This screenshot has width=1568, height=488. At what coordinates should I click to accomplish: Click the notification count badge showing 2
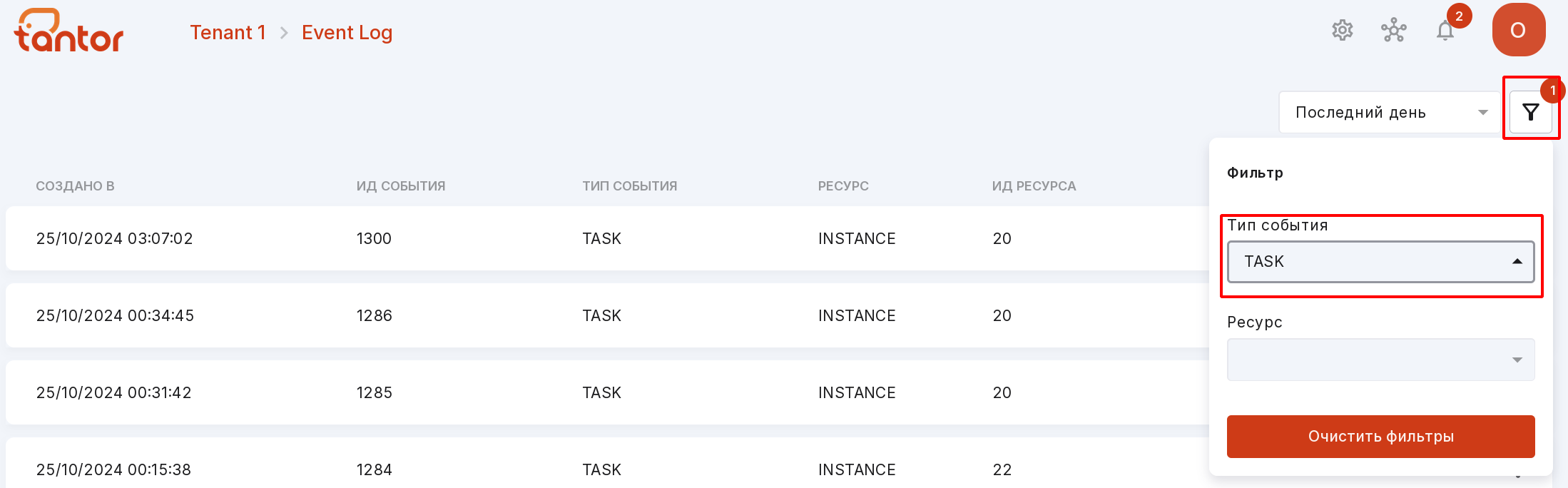point(1459,16)
